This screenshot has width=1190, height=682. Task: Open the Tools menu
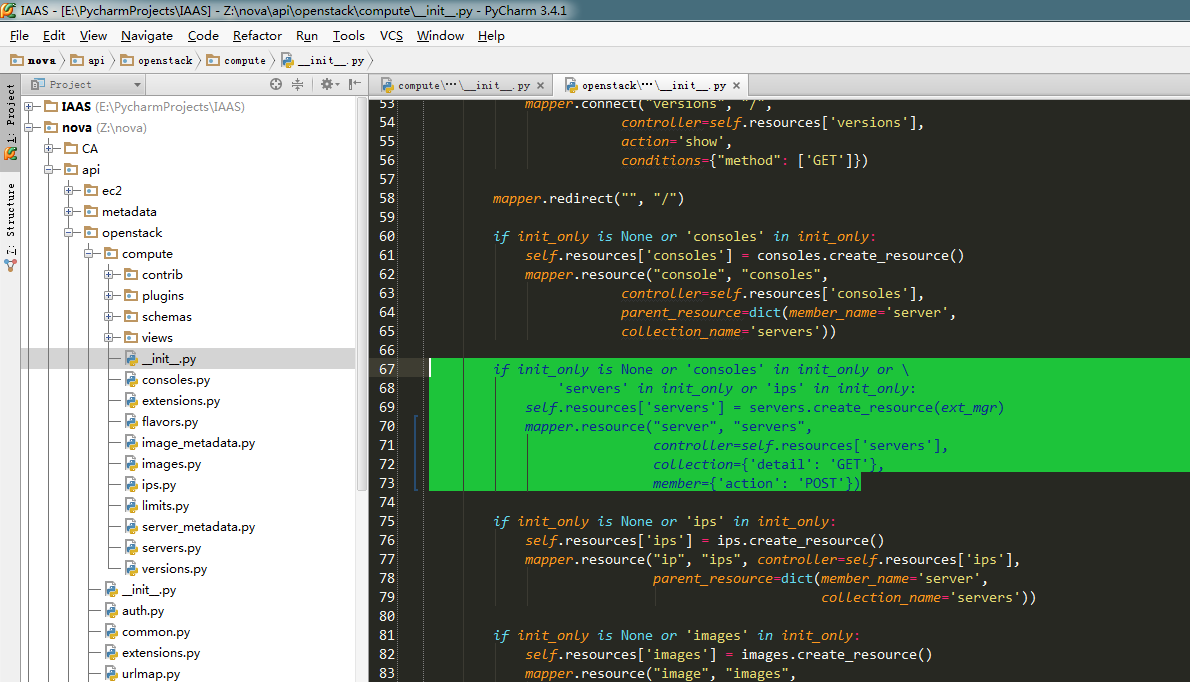pos(348,36)
